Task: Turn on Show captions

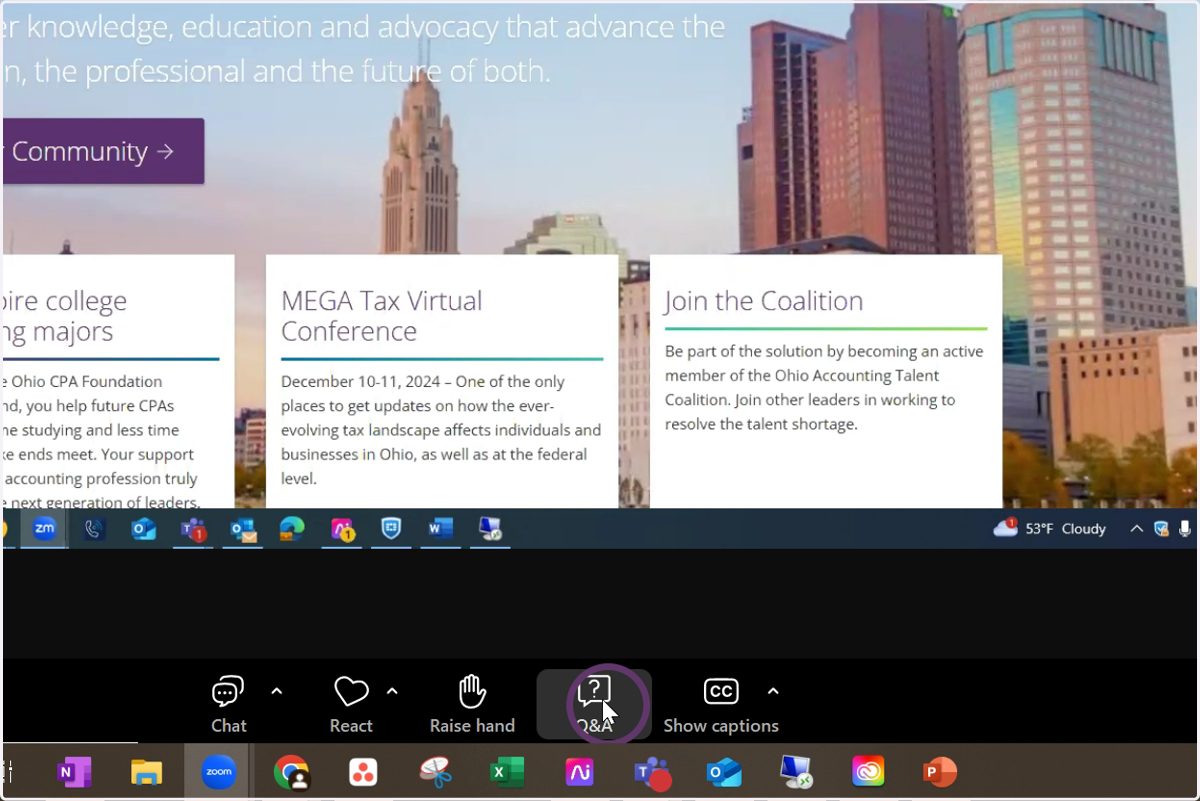Action: coord(721,704)
